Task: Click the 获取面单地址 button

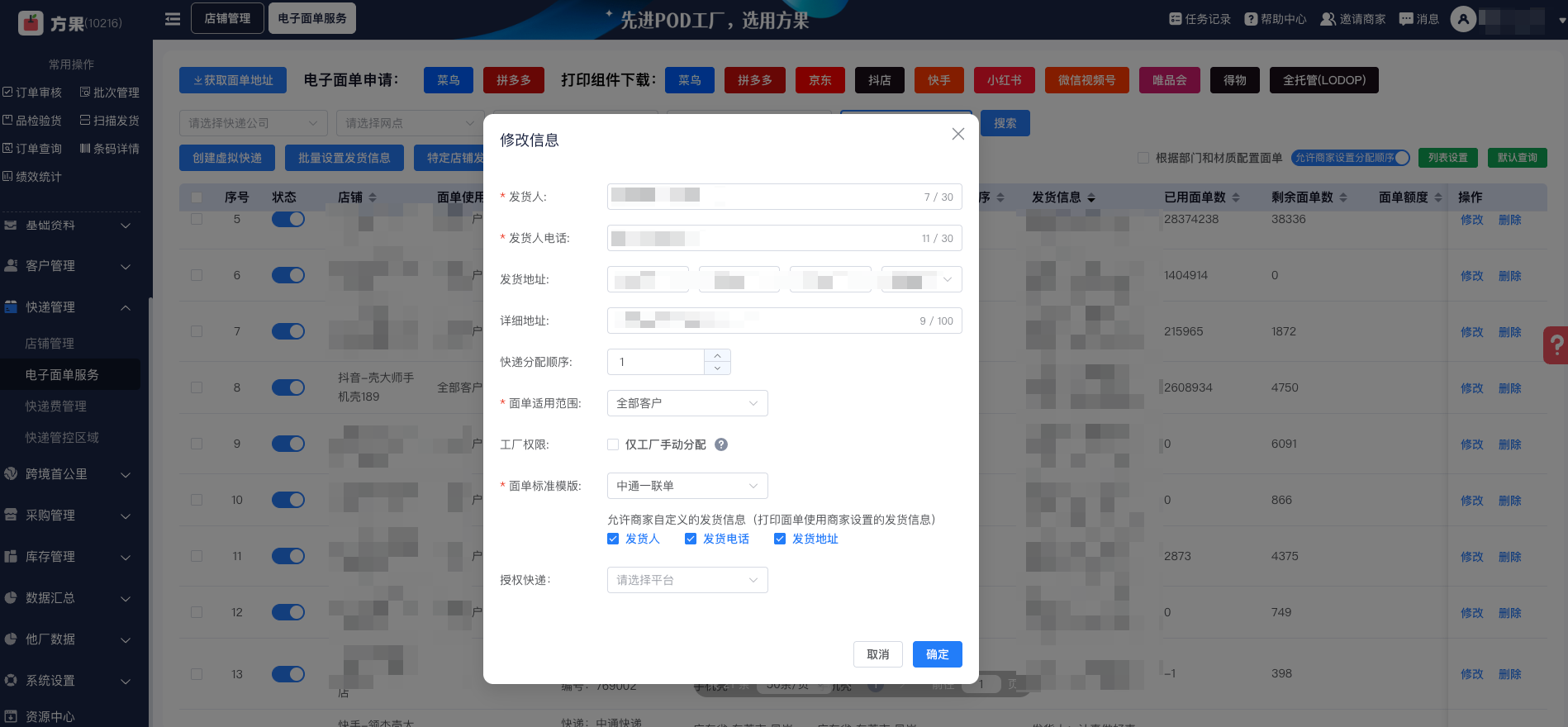Action: (233, 80)
